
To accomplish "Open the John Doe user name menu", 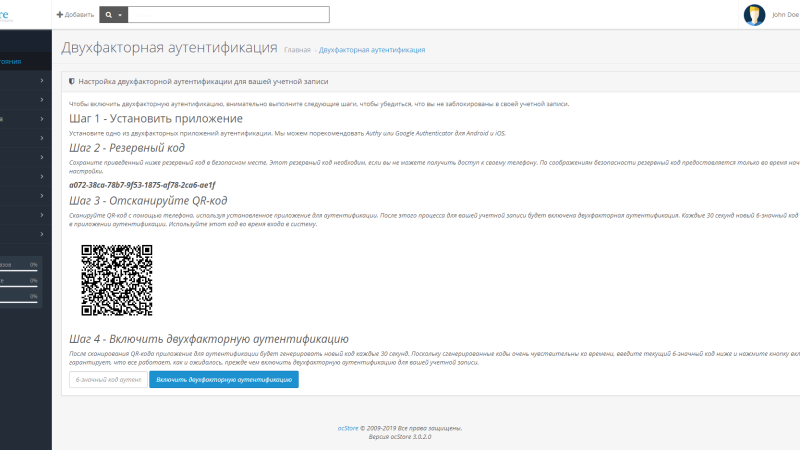I will 785,15.
